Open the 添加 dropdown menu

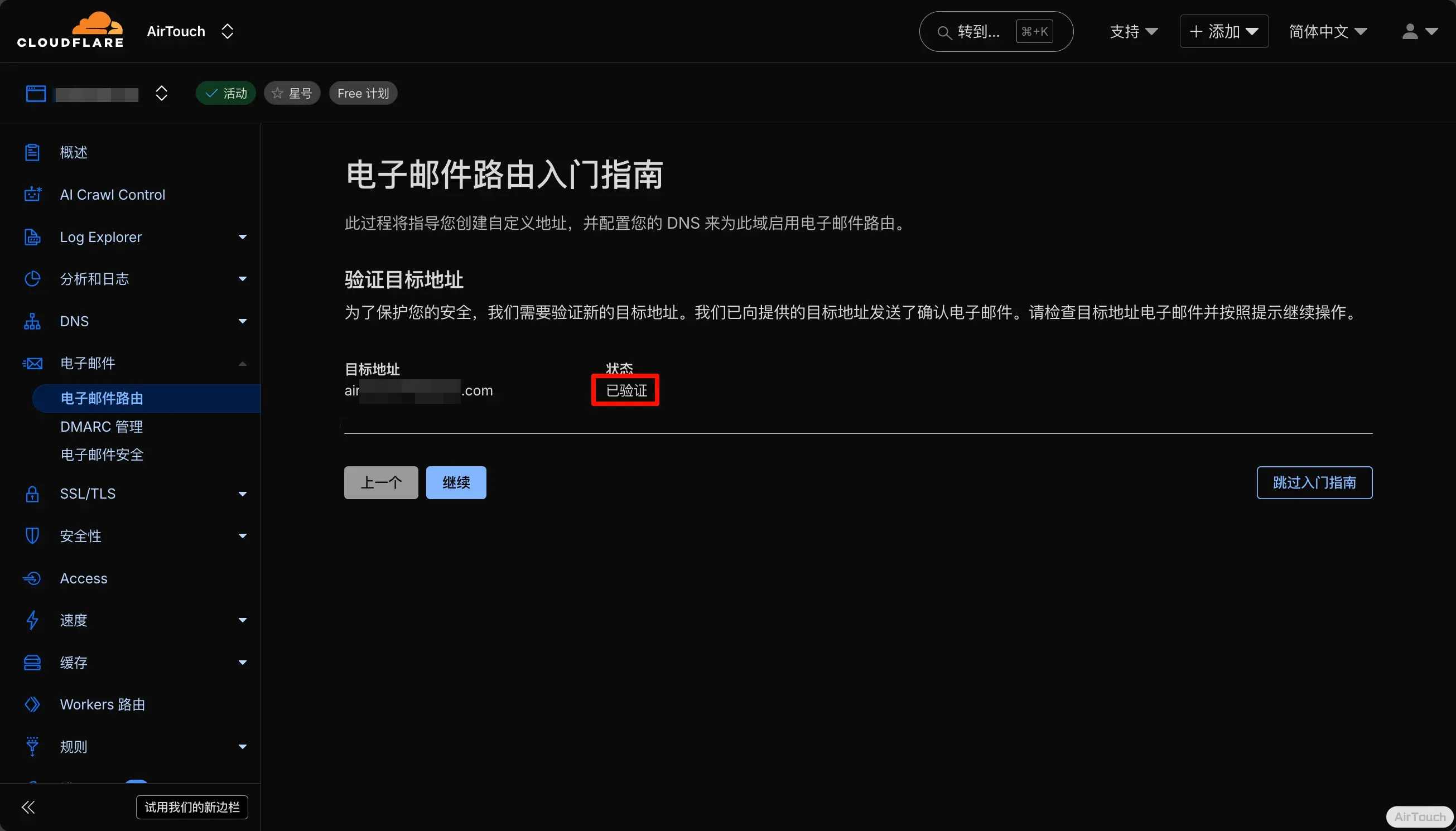click(x=1224, y=31)
